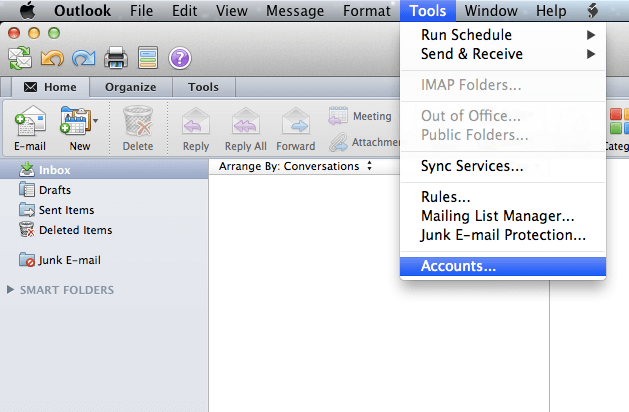Open the purple Help icon
629x412 pixels.
coord(180,58)
